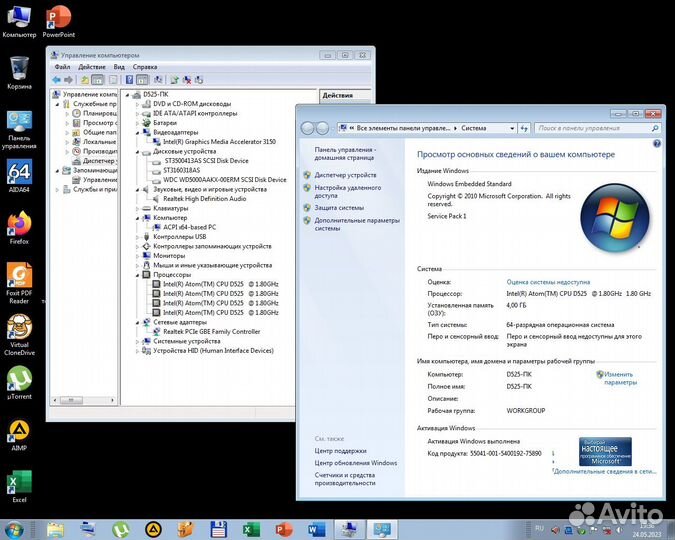
Task: Collapse the D525-ПК root node
Action: pyautogui.click(x=127, y=95)
